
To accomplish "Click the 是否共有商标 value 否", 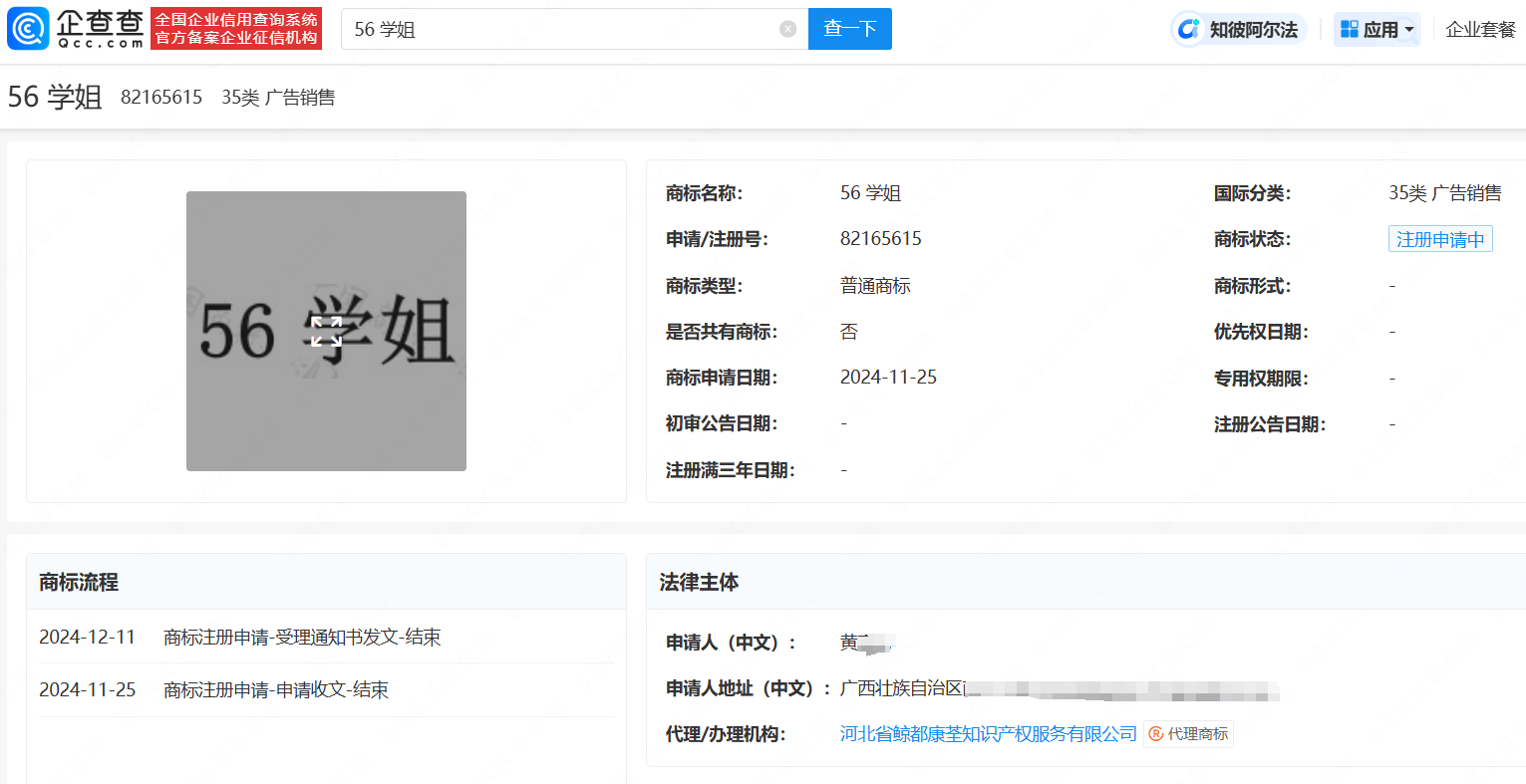I will coord(849,332).
